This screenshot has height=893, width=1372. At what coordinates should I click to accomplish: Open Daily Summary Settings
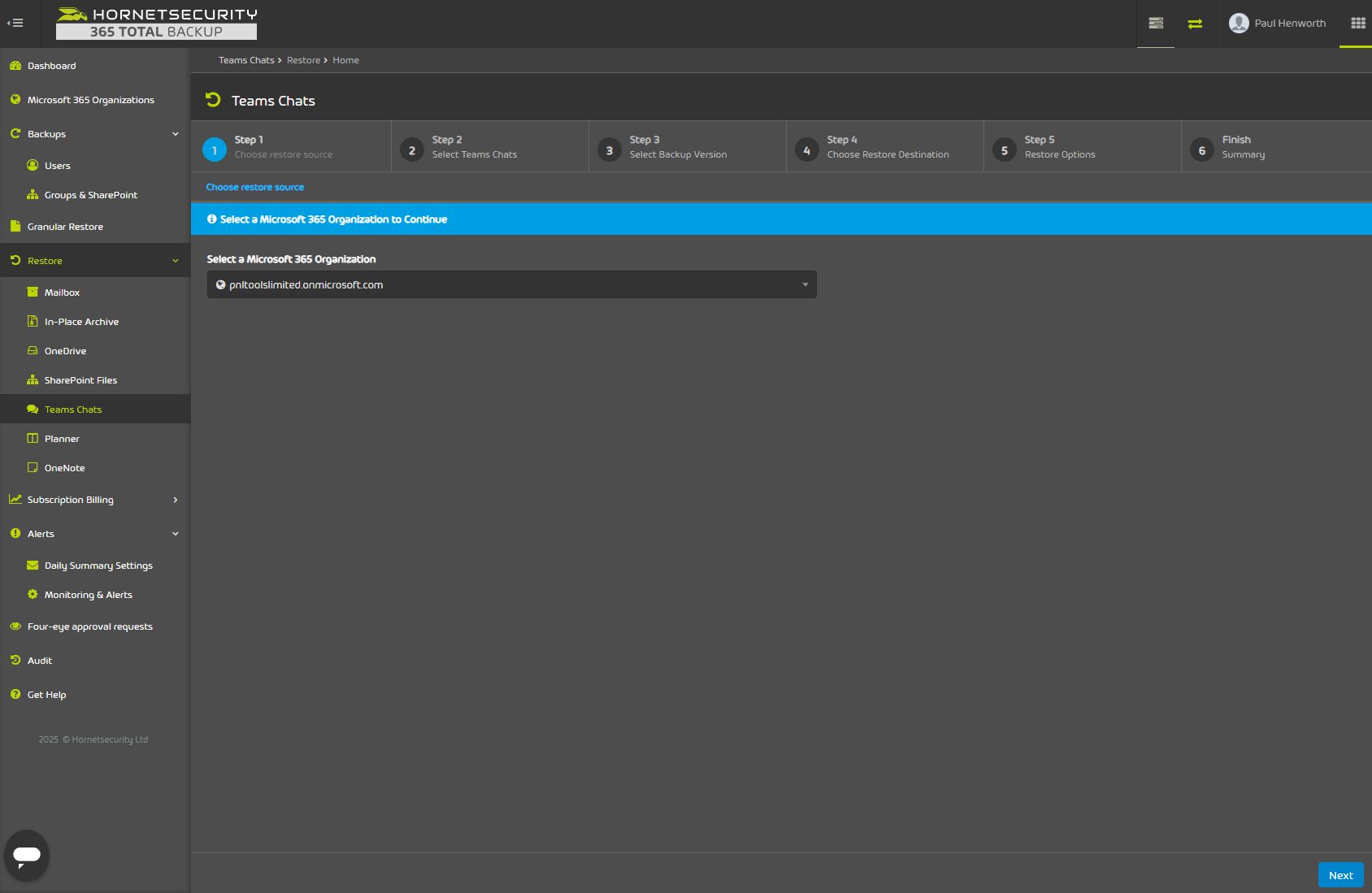click(98, 566)
